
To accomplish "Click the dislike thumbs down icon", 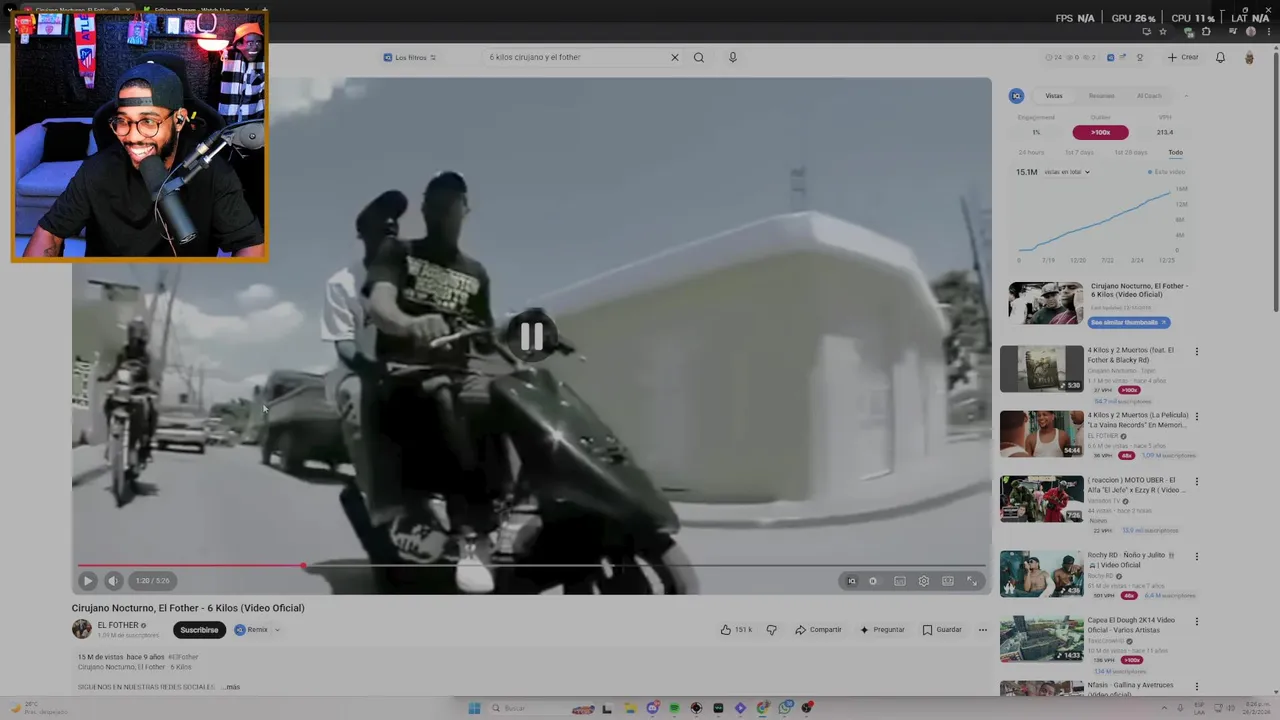I will pyautogui.click(x=771, y=630).
